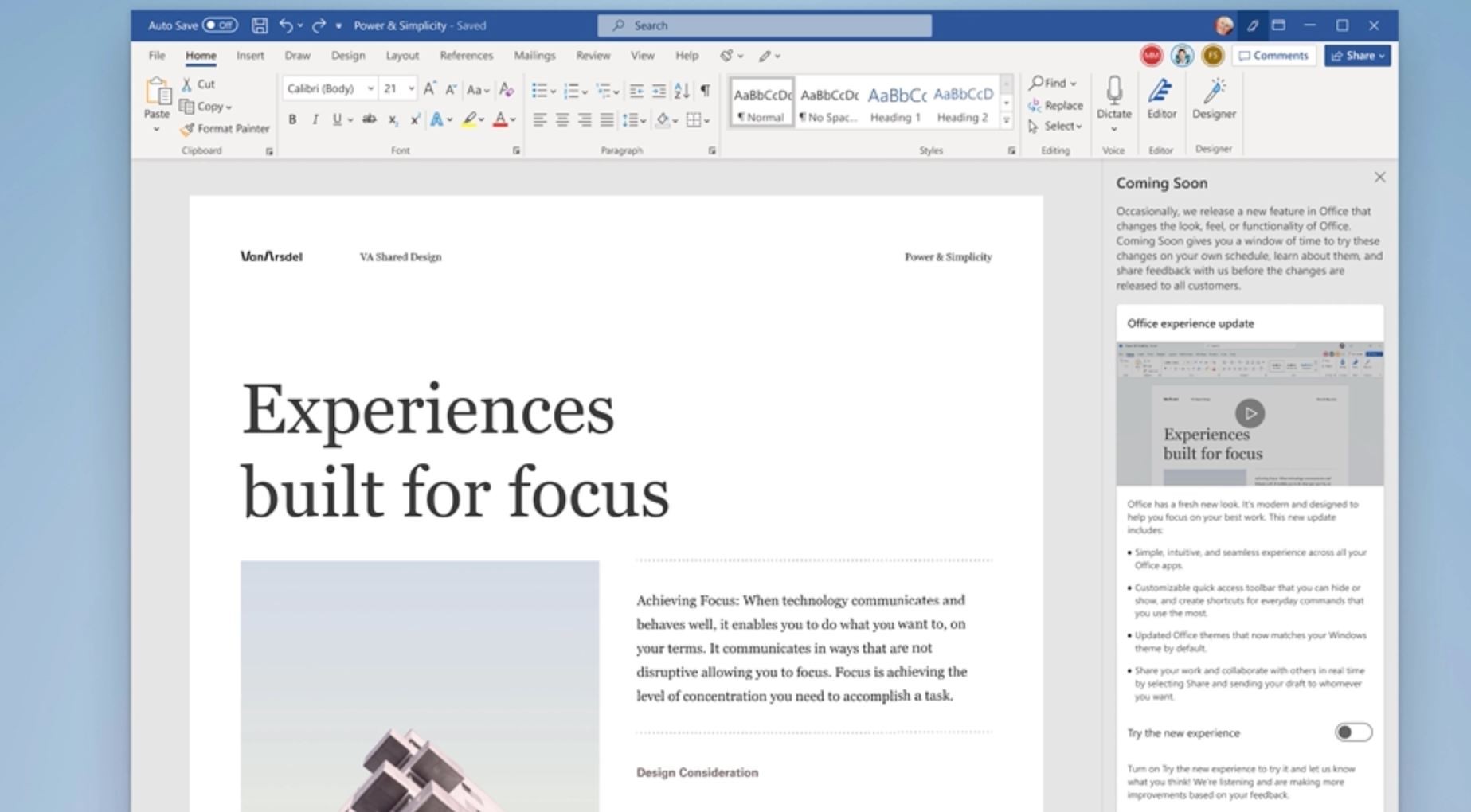Image resolution: width=1471 pixels, height=812 pixels.
Task: Apply the No Spacing style
Action: (x=829, y=103)
